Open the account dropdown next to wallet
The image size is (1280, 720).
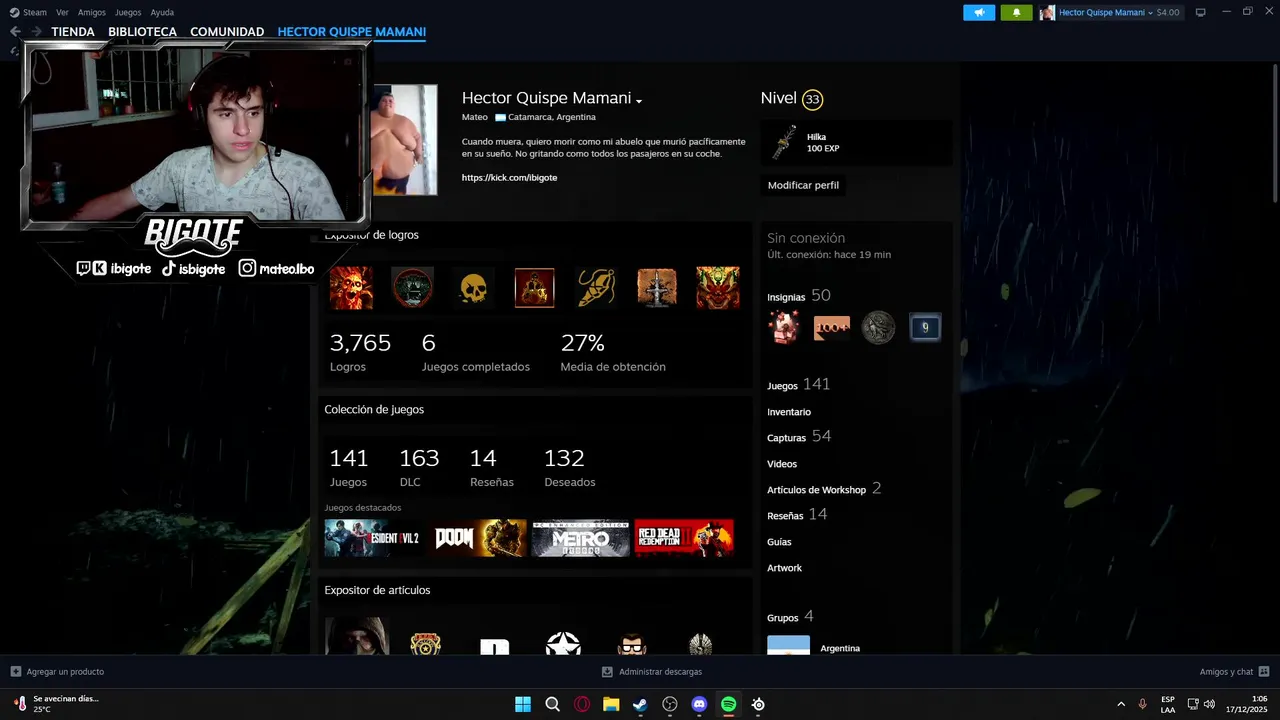[1150, 13]
